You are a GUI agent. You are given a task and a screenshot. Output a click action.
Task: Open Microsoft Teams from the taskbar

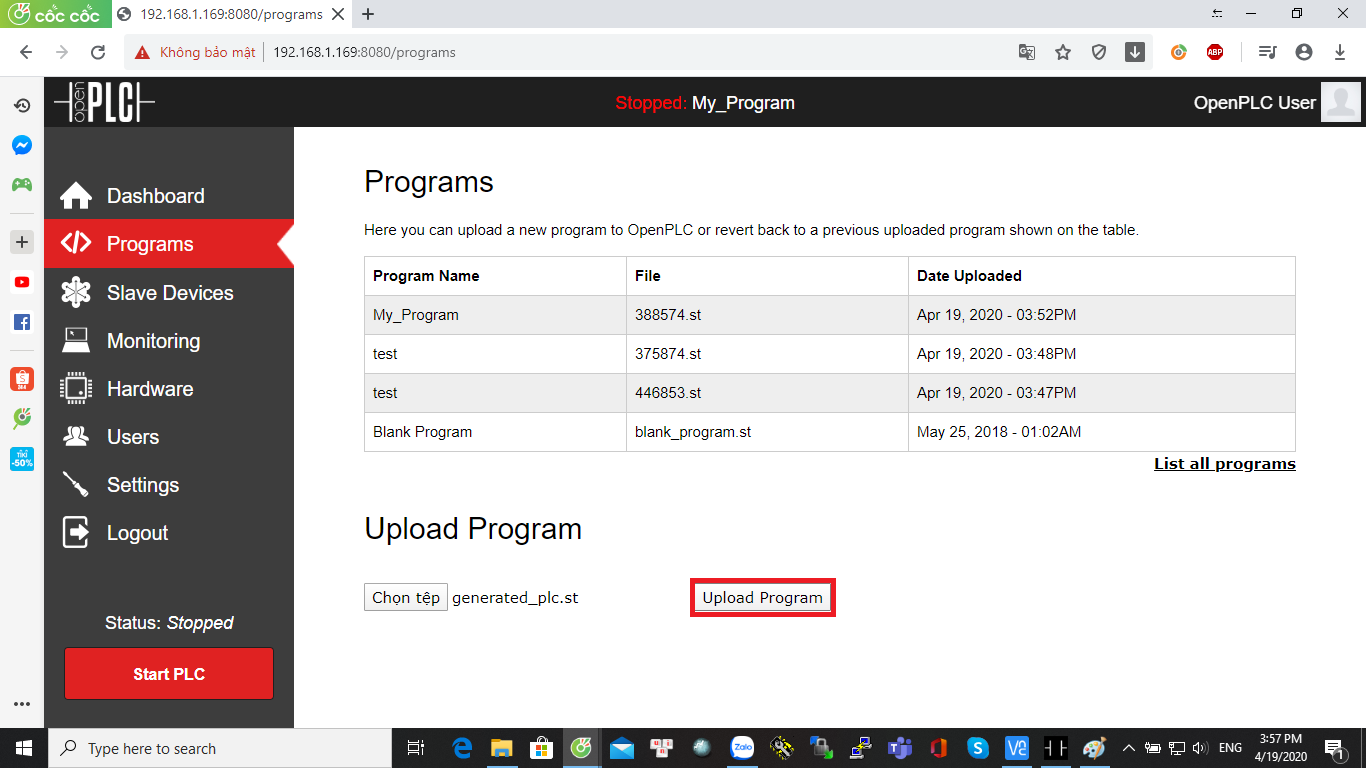point(899,748)
